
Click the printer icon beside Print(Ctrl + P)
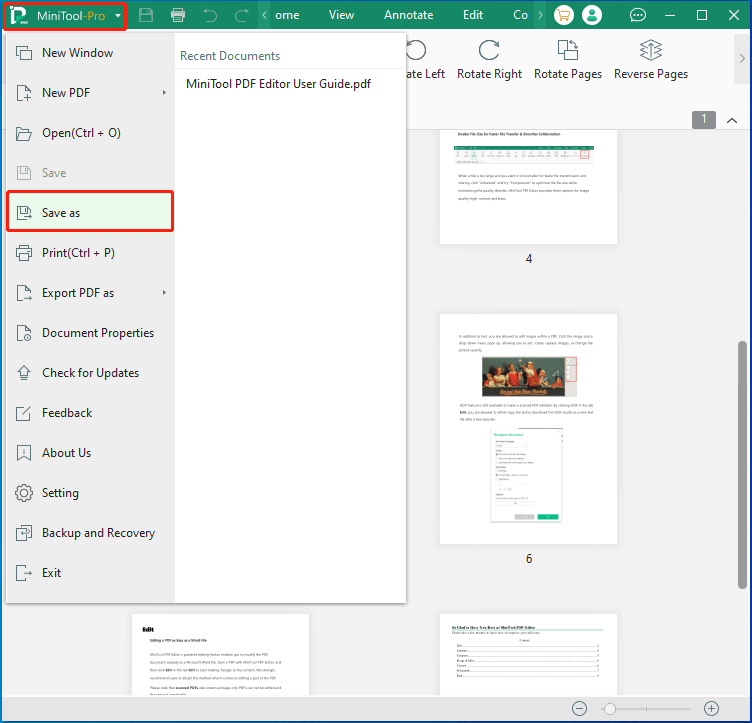(x=24, y=253)
